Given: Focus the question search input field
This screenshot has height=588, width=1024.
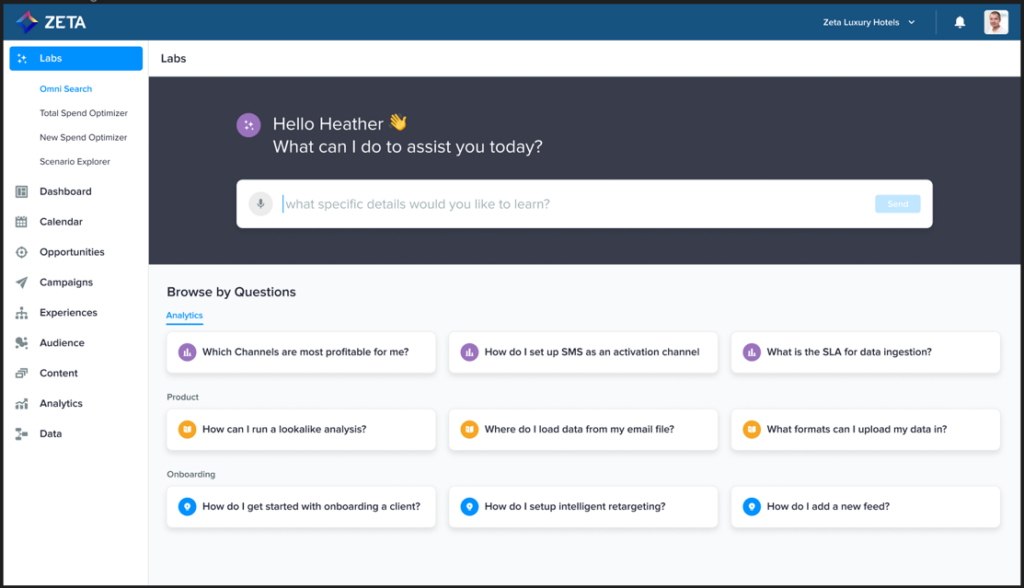Looking at the screenshot, I should point(577,204).
